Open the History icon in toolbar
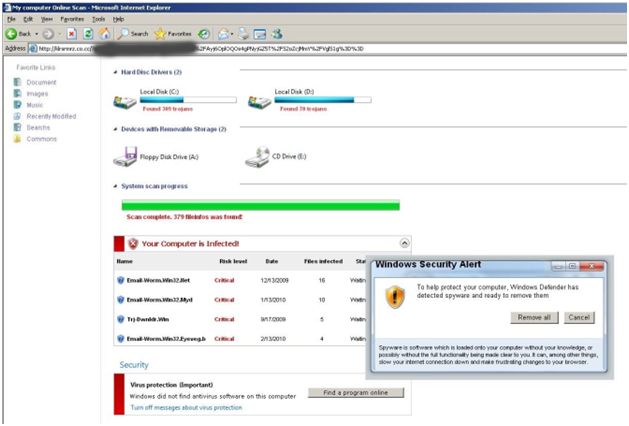629x426 pixels. [x=204, y=34]
